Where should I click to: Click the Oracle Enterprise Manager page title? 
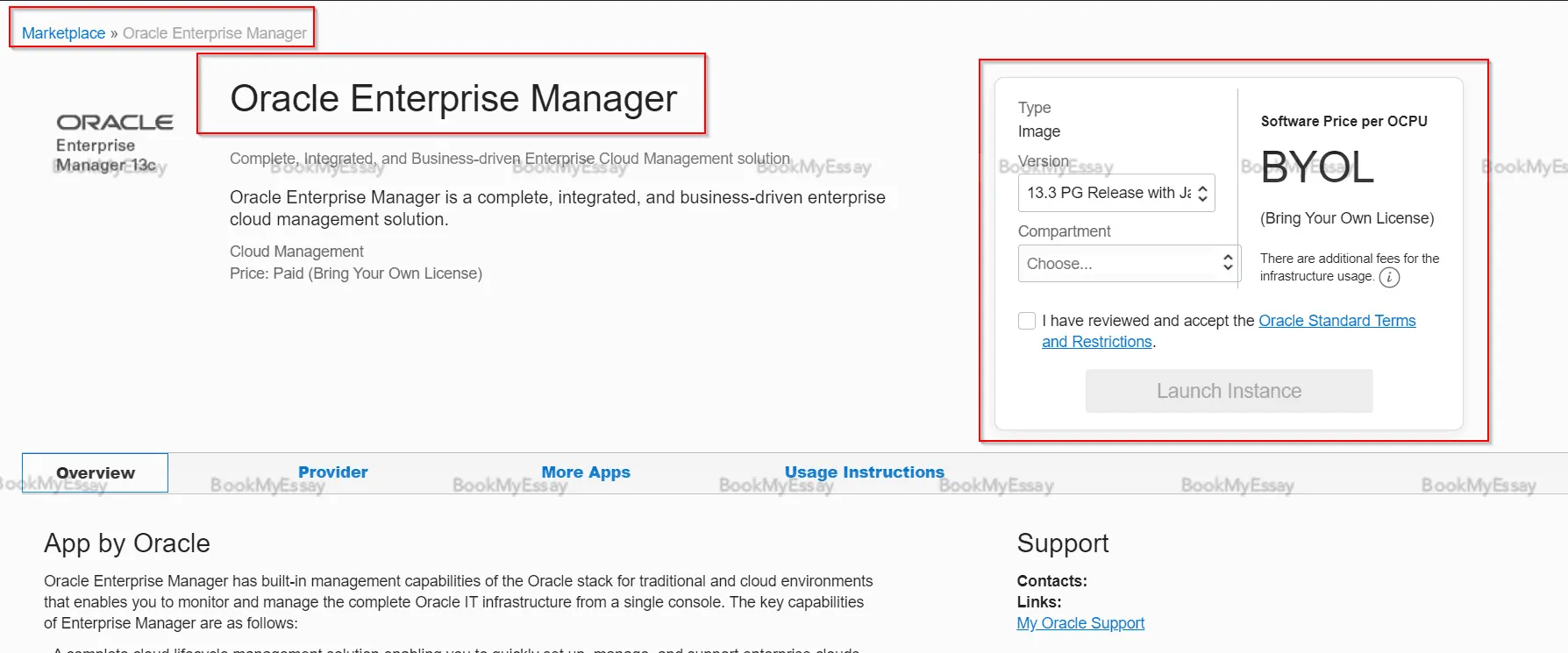pos(453,98)
